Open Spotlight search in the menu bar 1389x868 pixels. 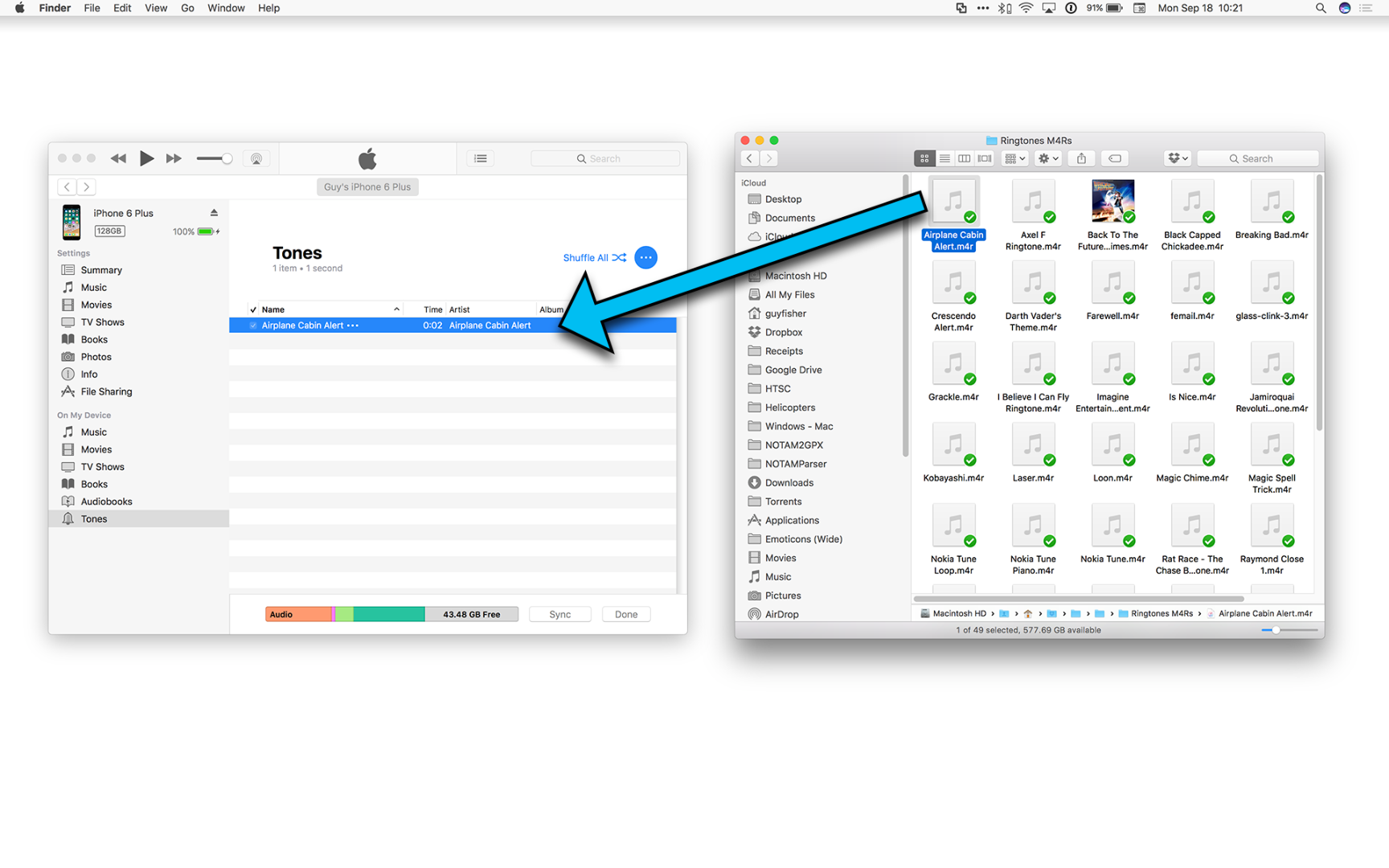pos(1320,8)
